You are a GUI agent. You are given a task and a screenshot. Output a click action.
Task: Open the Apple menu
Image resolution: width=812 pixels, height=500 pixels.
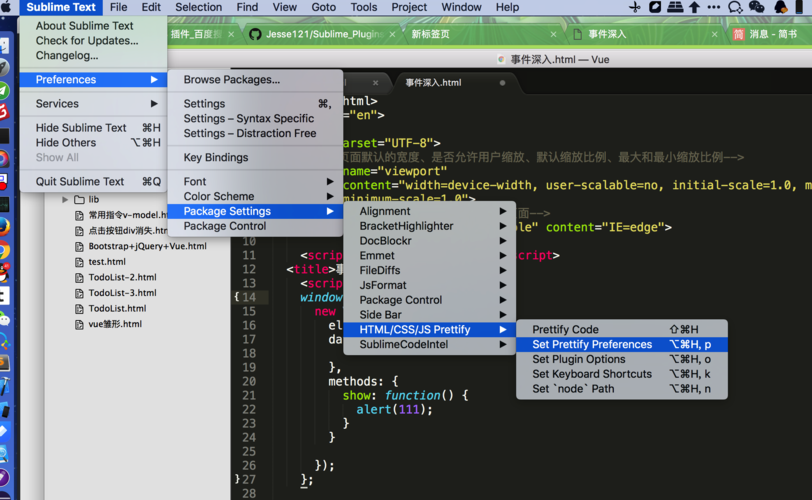tap(6, 7)
